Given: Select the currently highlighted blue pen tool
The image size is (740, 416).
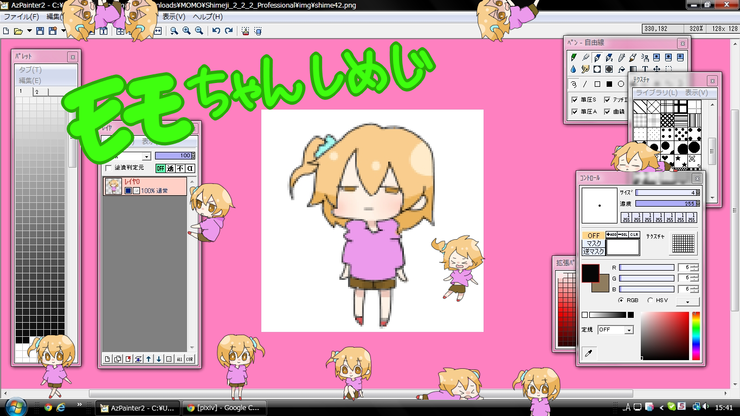Looking at the screenshot, I should [x=597, y=57].
